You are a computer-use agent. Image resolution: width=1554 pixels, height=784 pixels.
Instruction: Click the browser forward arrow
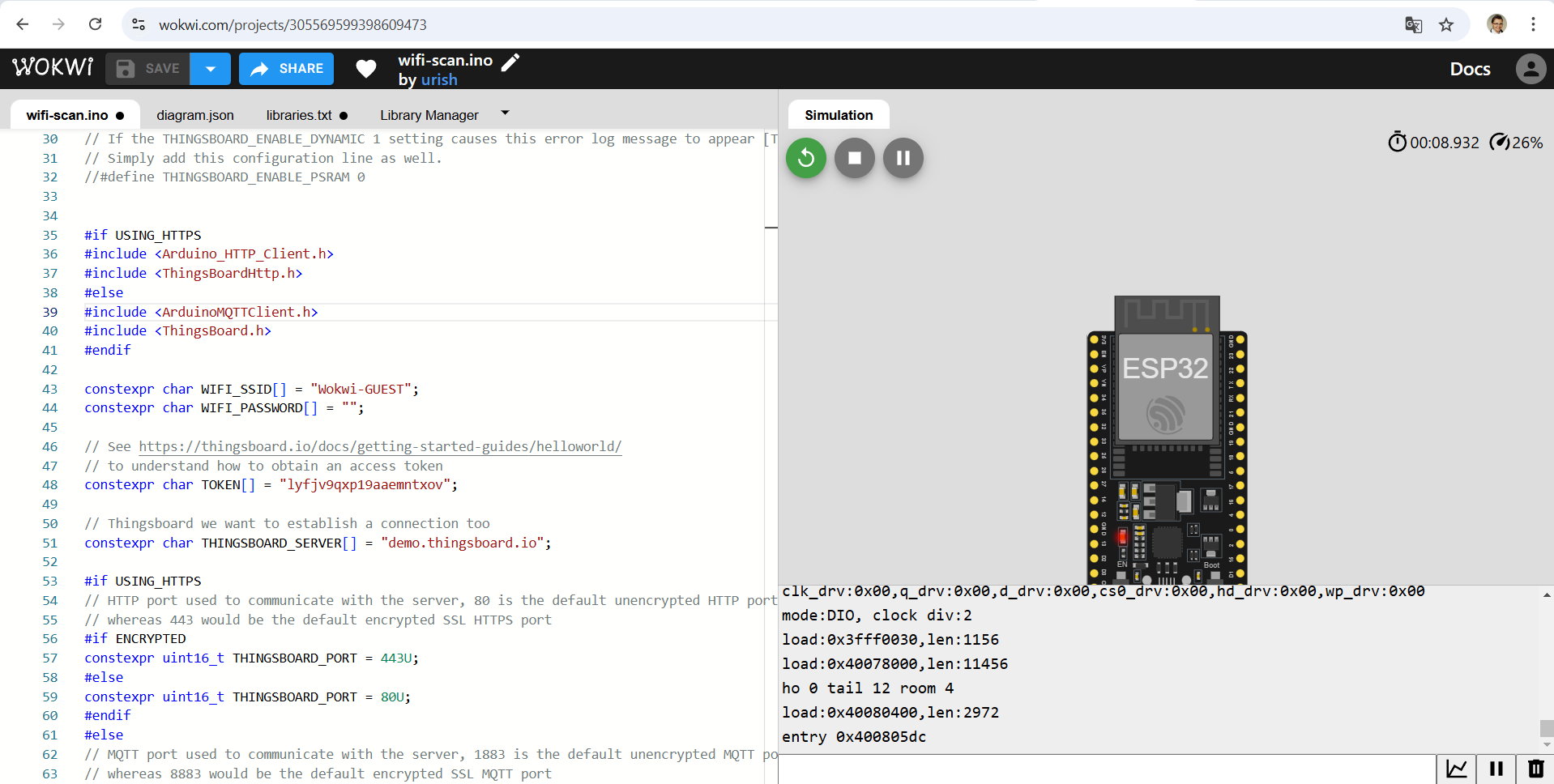[58, 24]
